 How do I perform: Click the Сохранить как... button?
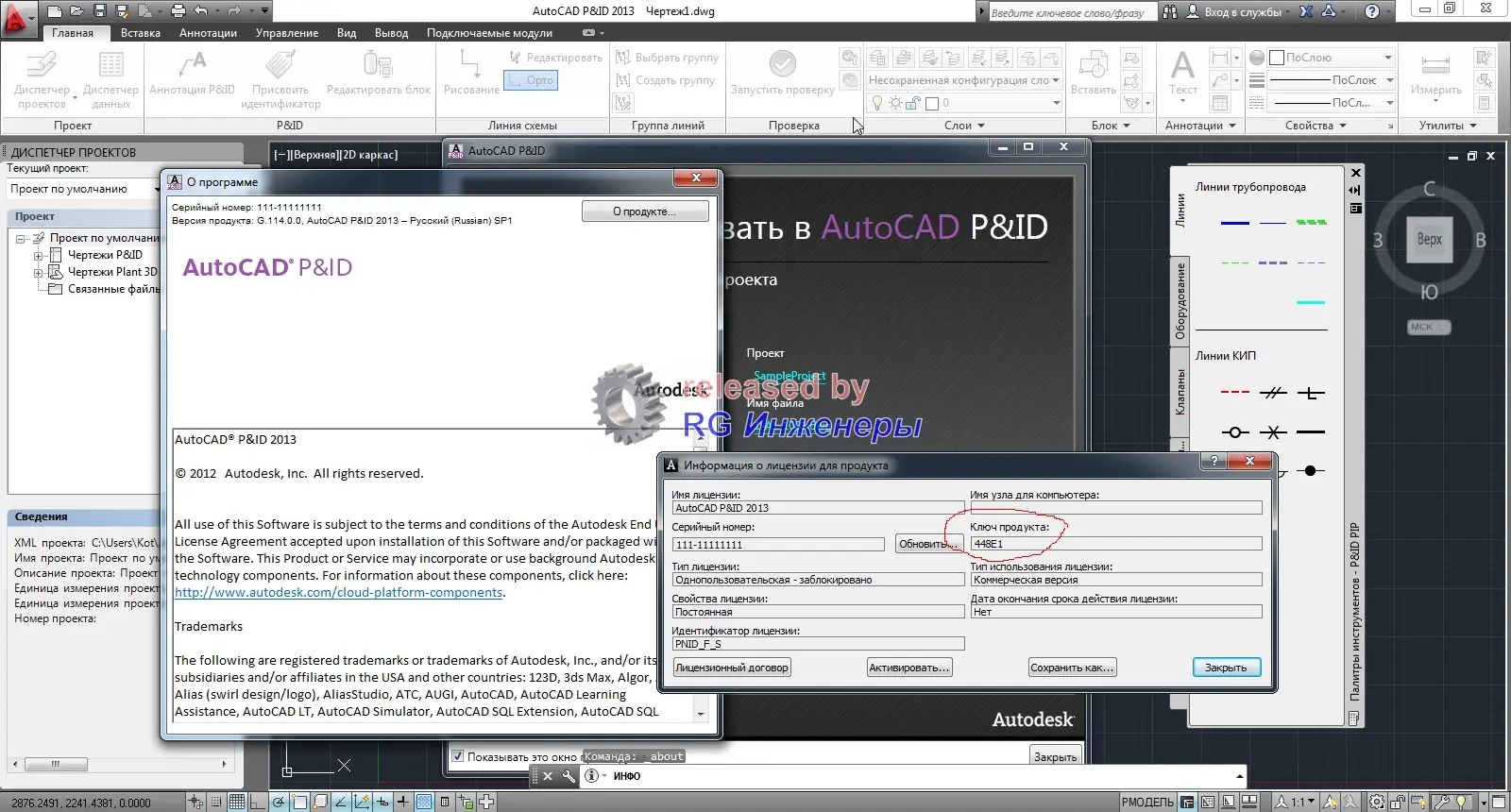click(1072, 668)
